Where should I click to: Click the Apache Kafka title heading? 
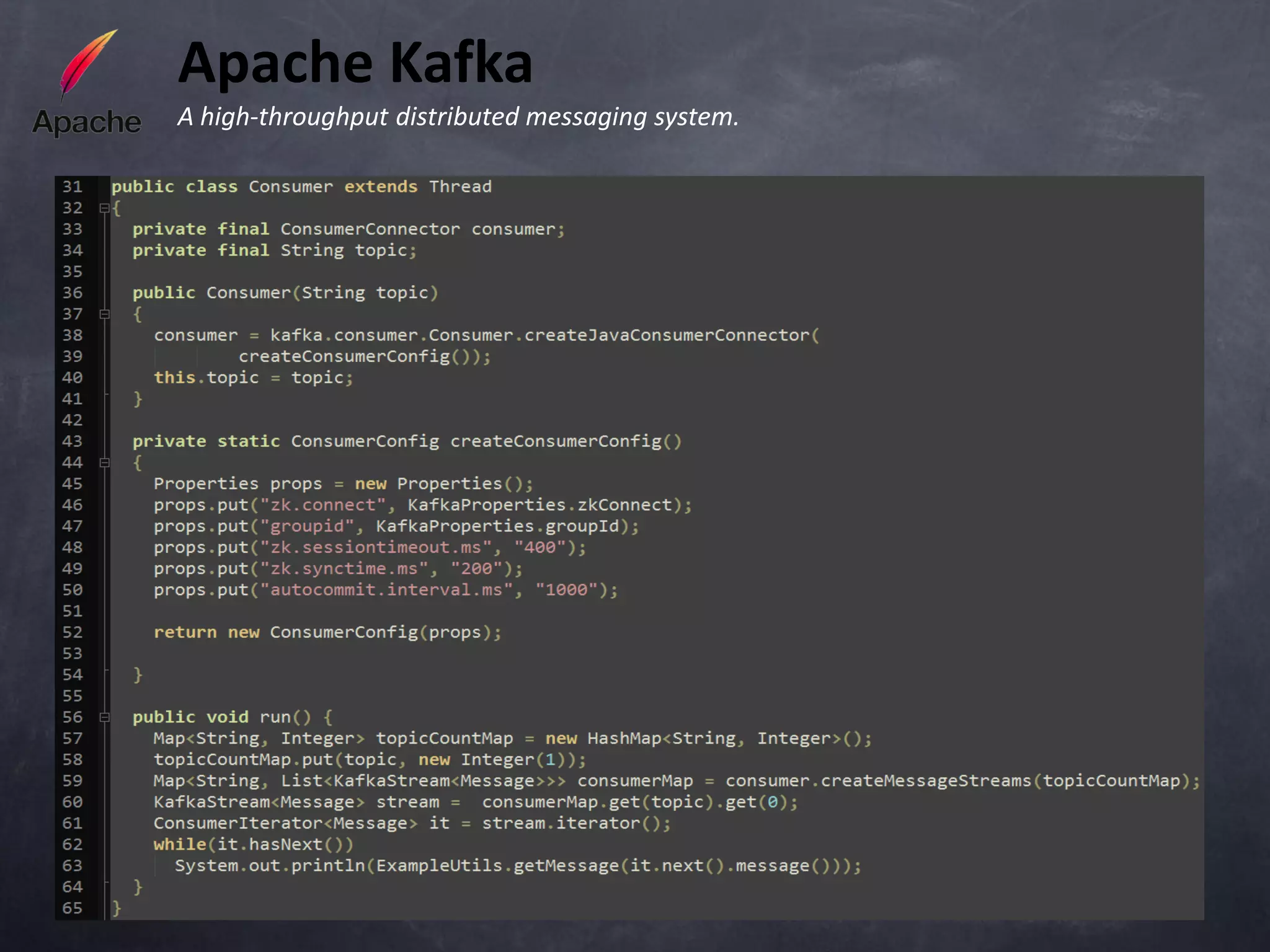355,63
